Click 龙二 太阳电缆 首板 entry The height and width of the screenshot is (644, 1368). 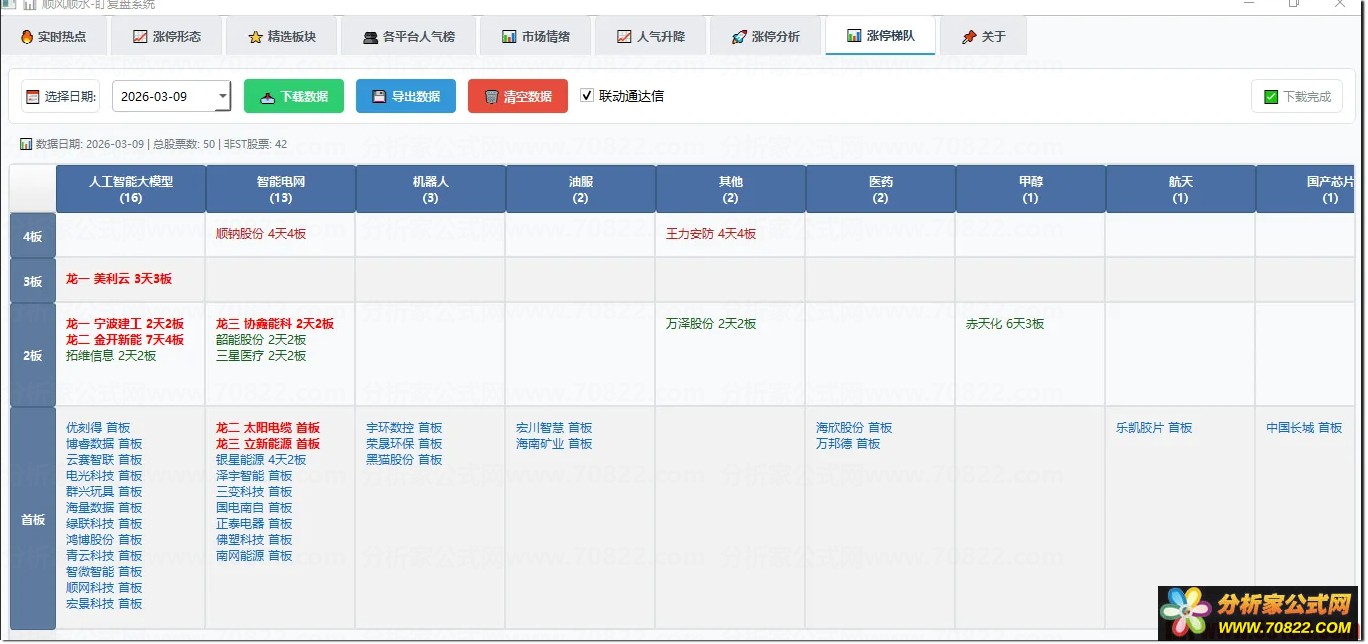point(268,428)
